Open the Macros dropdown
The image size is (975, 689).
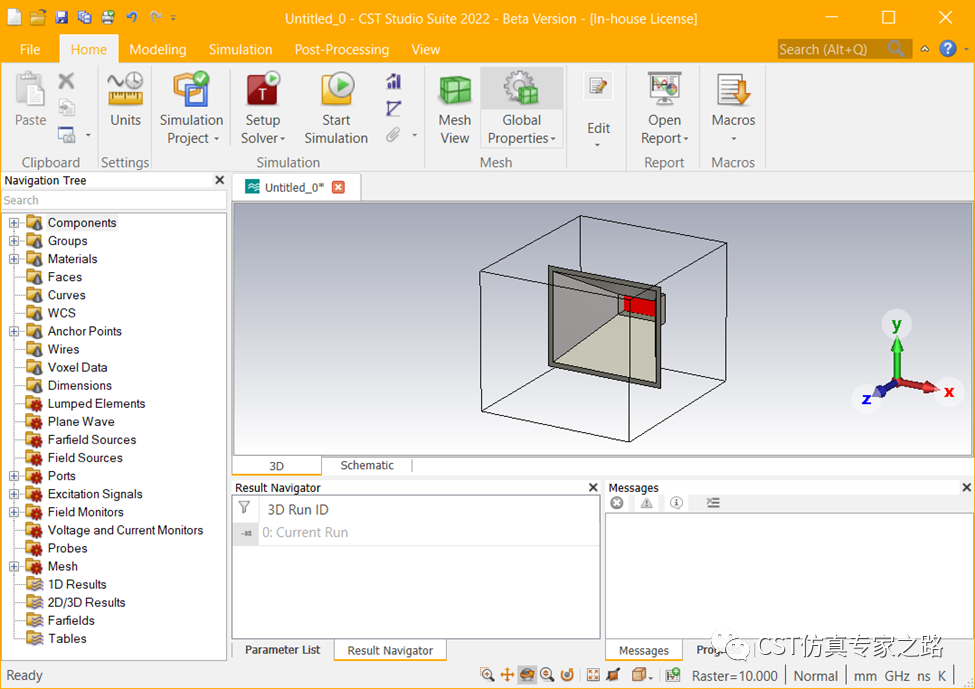(733, 138)
